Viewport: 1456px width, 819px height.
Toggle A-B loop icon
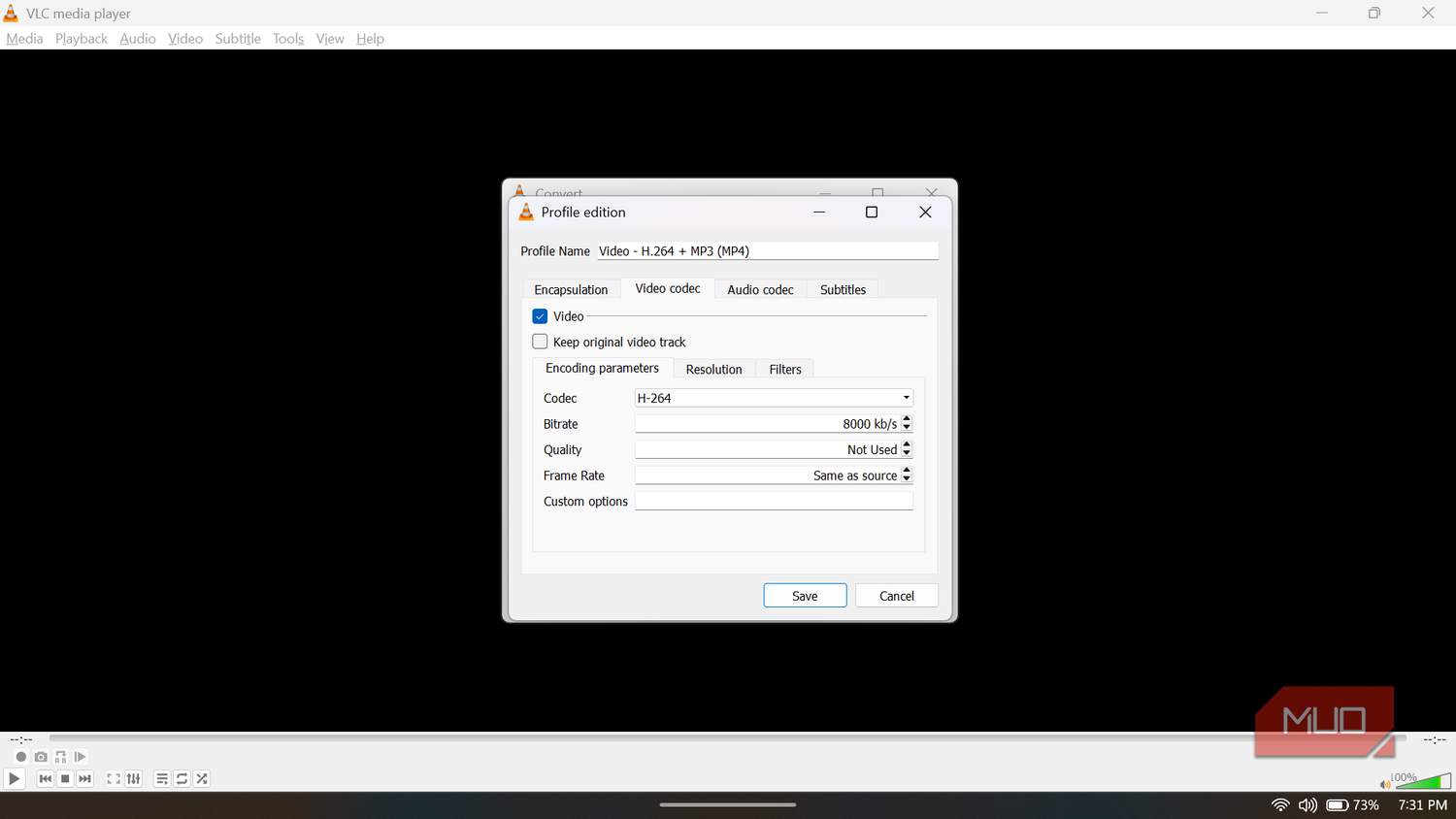pos(60,757)
